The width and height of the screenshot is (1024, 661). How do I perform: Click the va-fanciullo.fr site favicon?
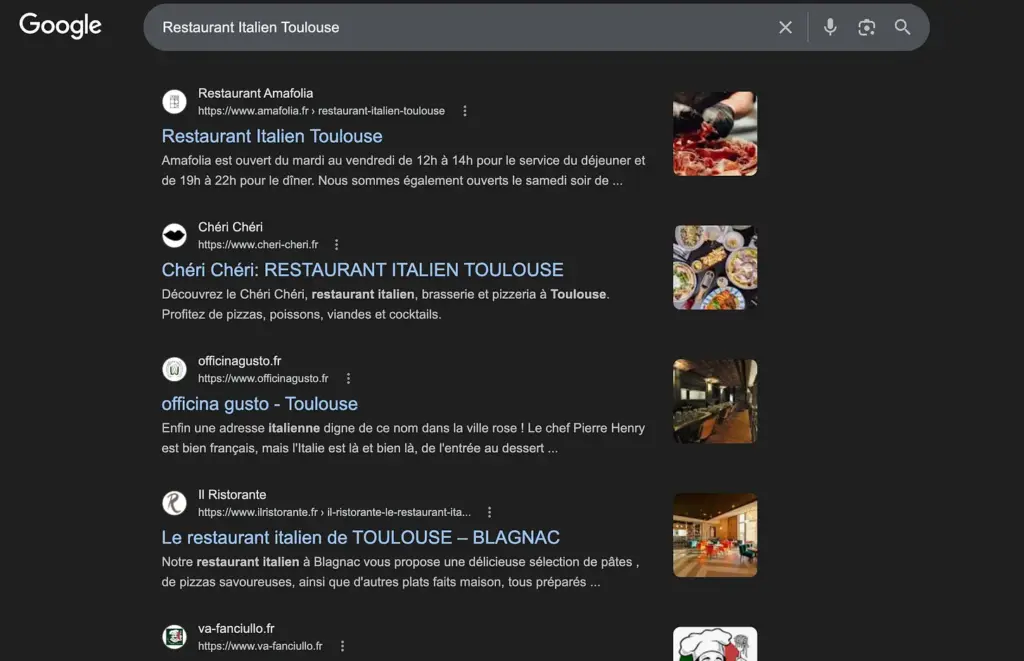174,637
